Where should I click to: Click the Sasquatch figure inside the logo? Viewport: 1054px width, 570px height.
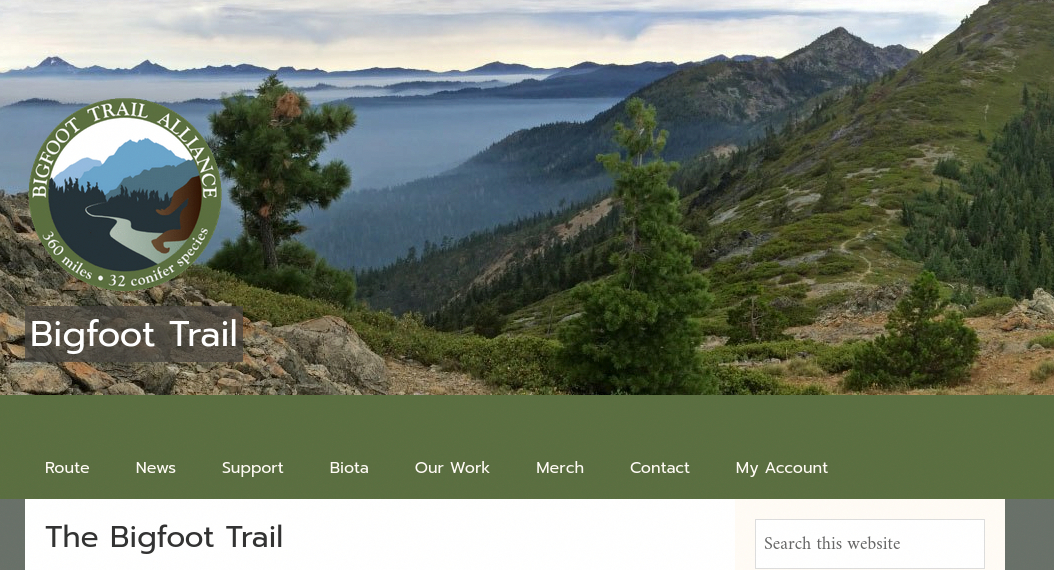(x=178, y=214)
